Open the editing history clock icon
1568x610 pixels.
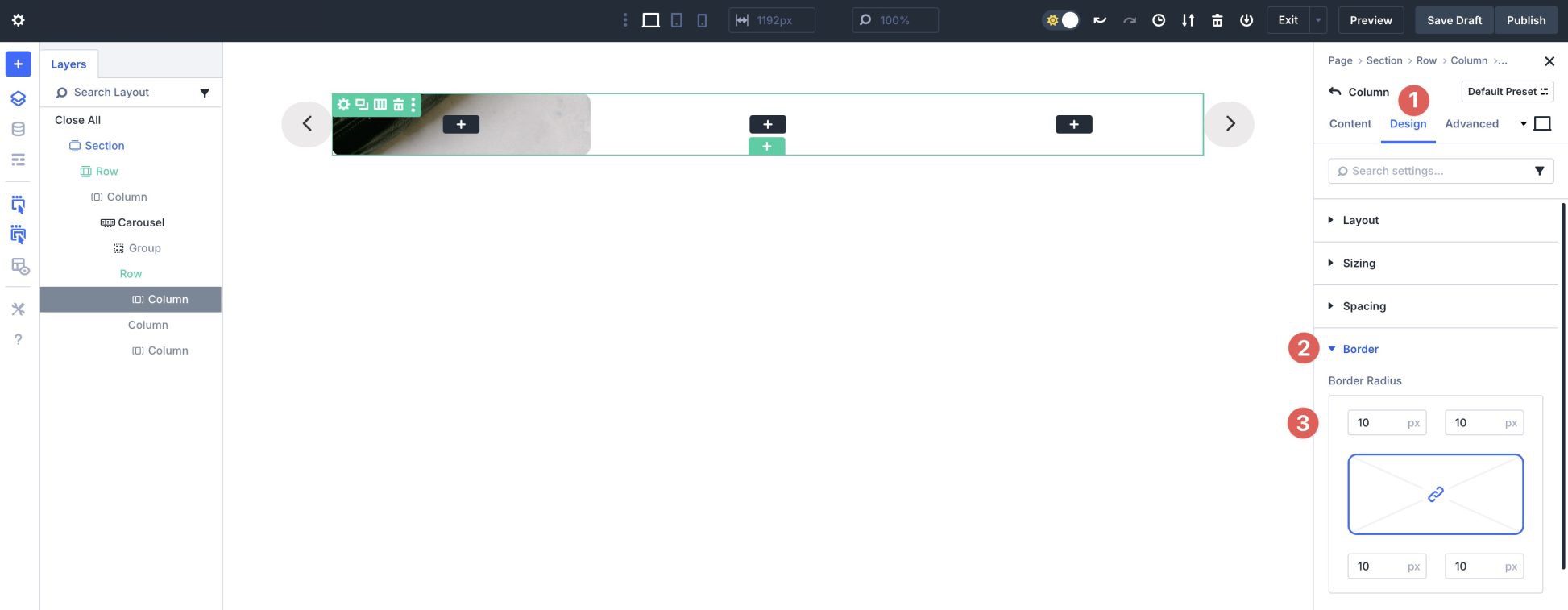pyautogui.click(x=1159, y=20)
